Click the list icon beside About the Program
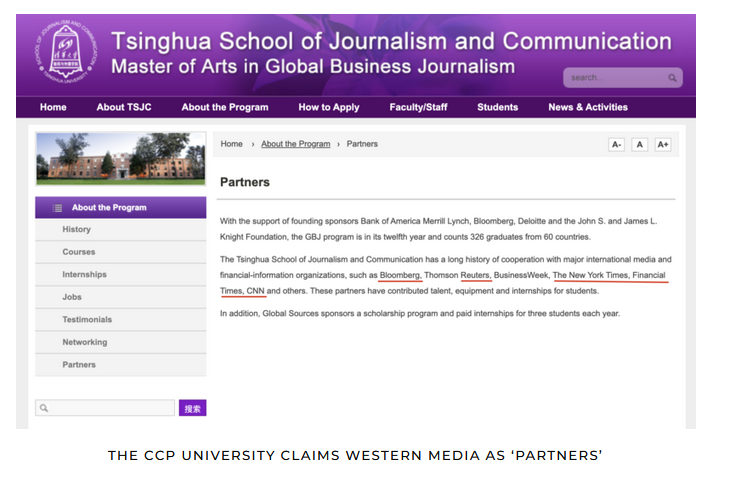This screenshot has width=753, height=481. tap(58, 208)
